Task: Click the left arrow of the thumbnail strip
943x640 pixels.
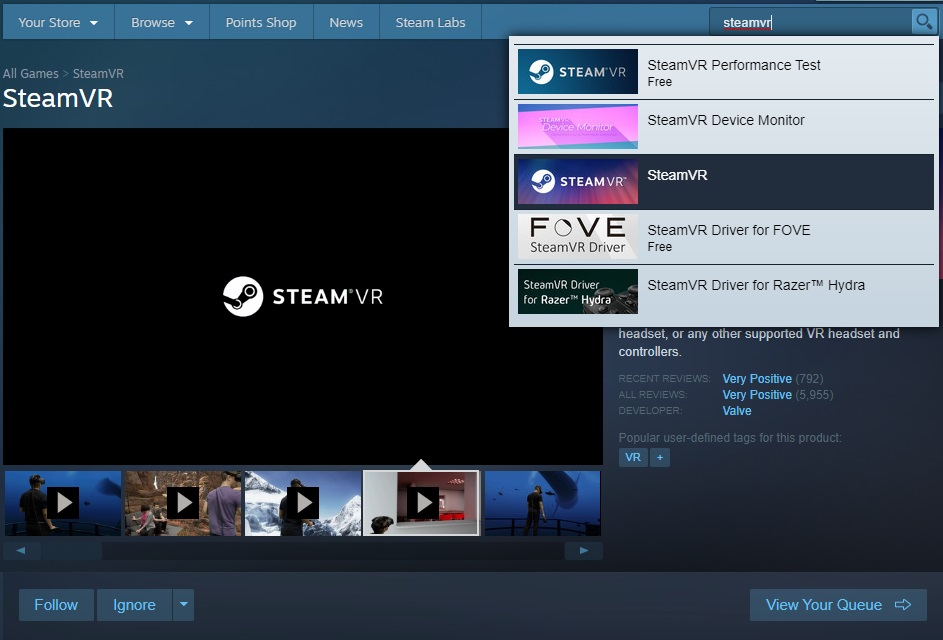Action: click(21, 550)
